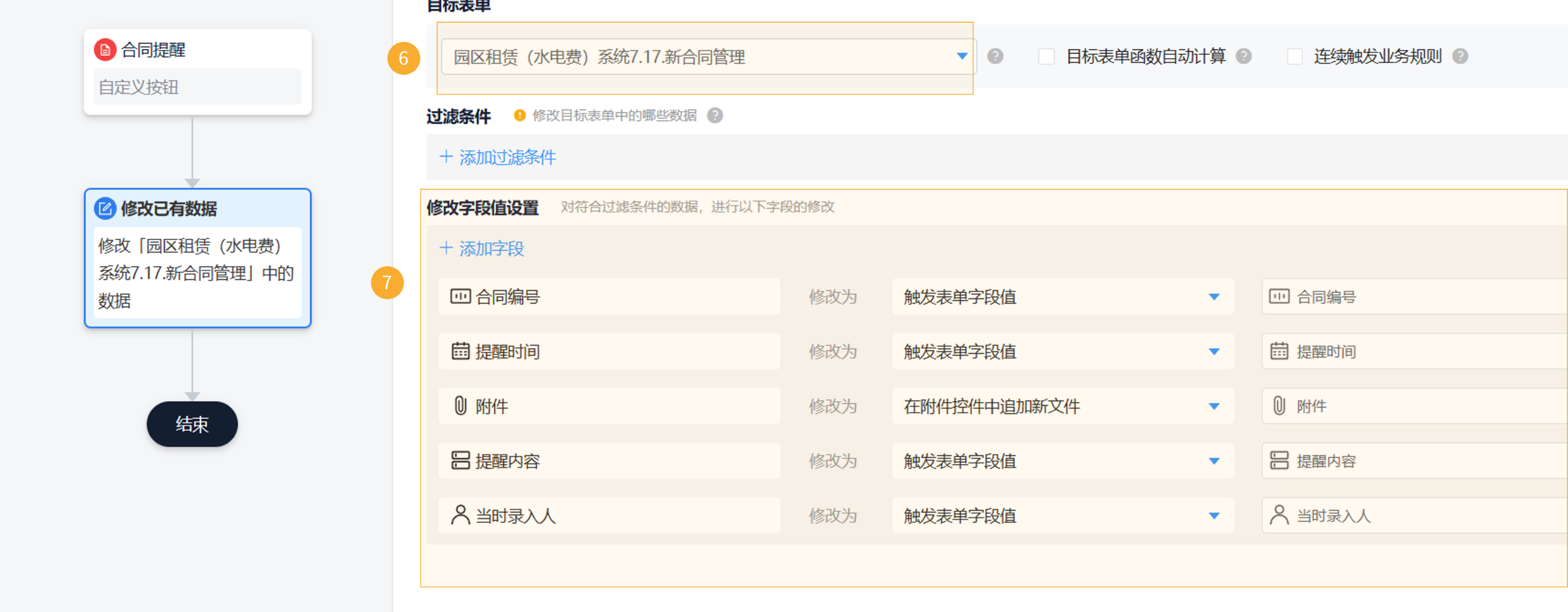Click 添加过滤条件 link

(498, 158)
